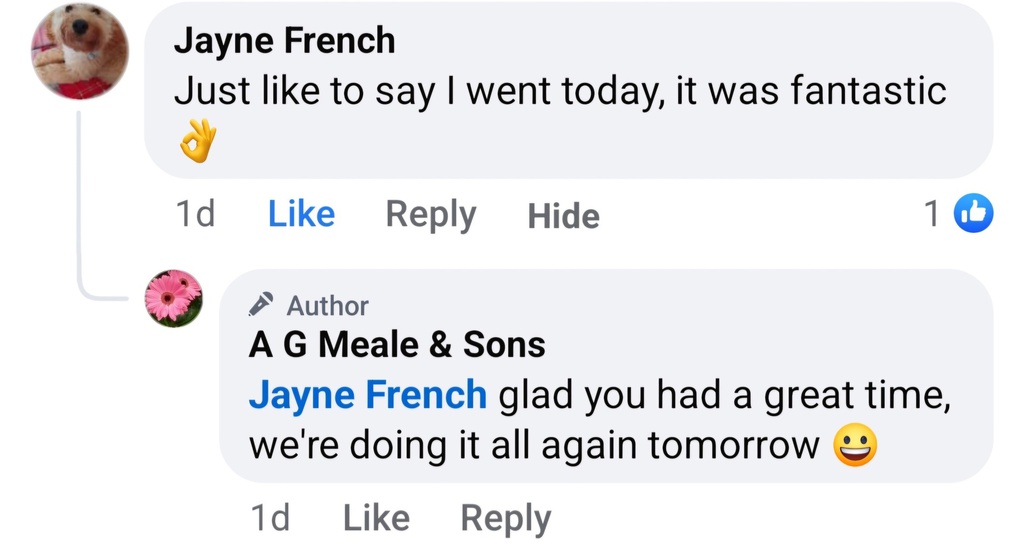1024x551 pixels.
Task: Reply to Jayne French's comment
Action: [431, 215]
